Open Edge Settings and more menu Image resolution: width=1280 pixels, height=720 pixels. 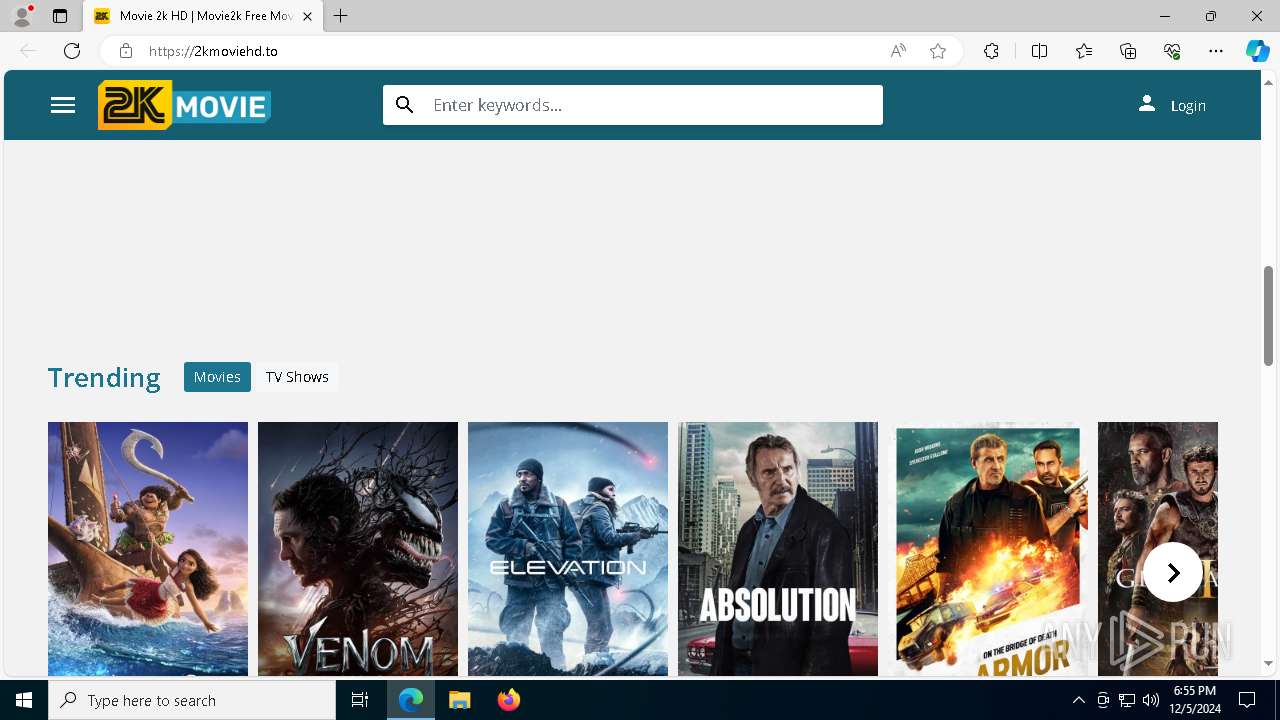click(1216, 51)
